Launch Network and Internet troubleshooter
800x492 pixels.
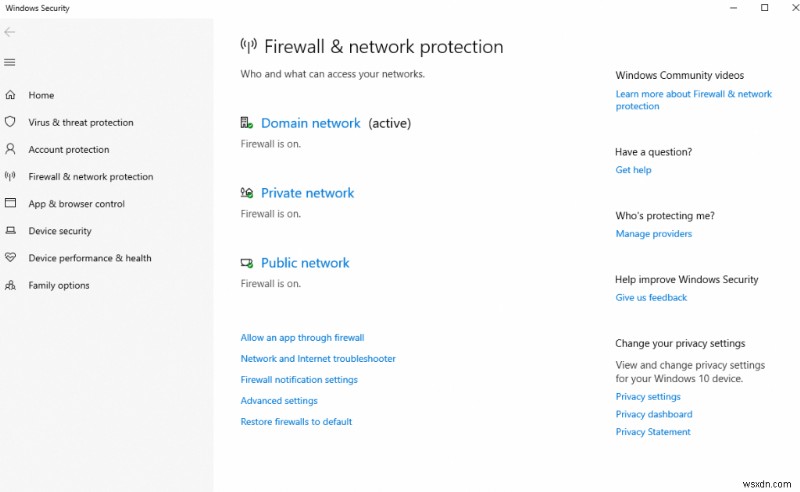[318, 359]
